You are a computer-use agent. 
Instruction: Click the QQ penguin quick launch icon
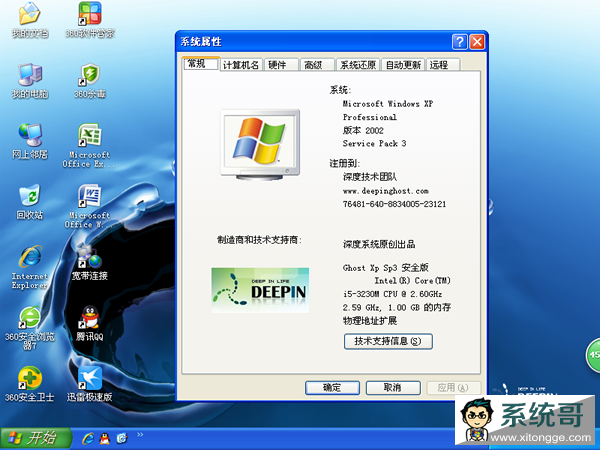point(105,438)
